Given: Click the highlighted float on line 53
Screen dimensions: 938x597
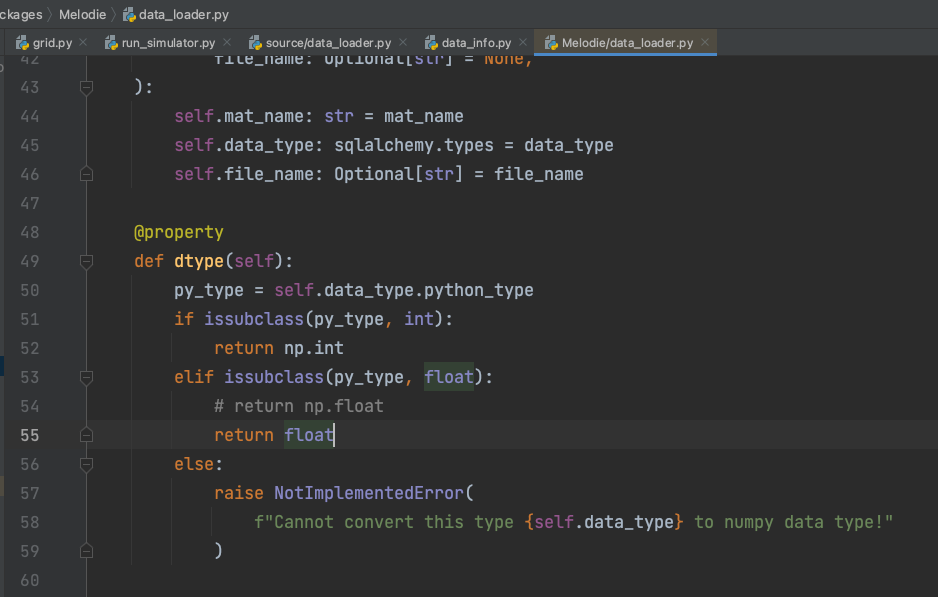Looking at the screenshot, I should click(449, 377).
